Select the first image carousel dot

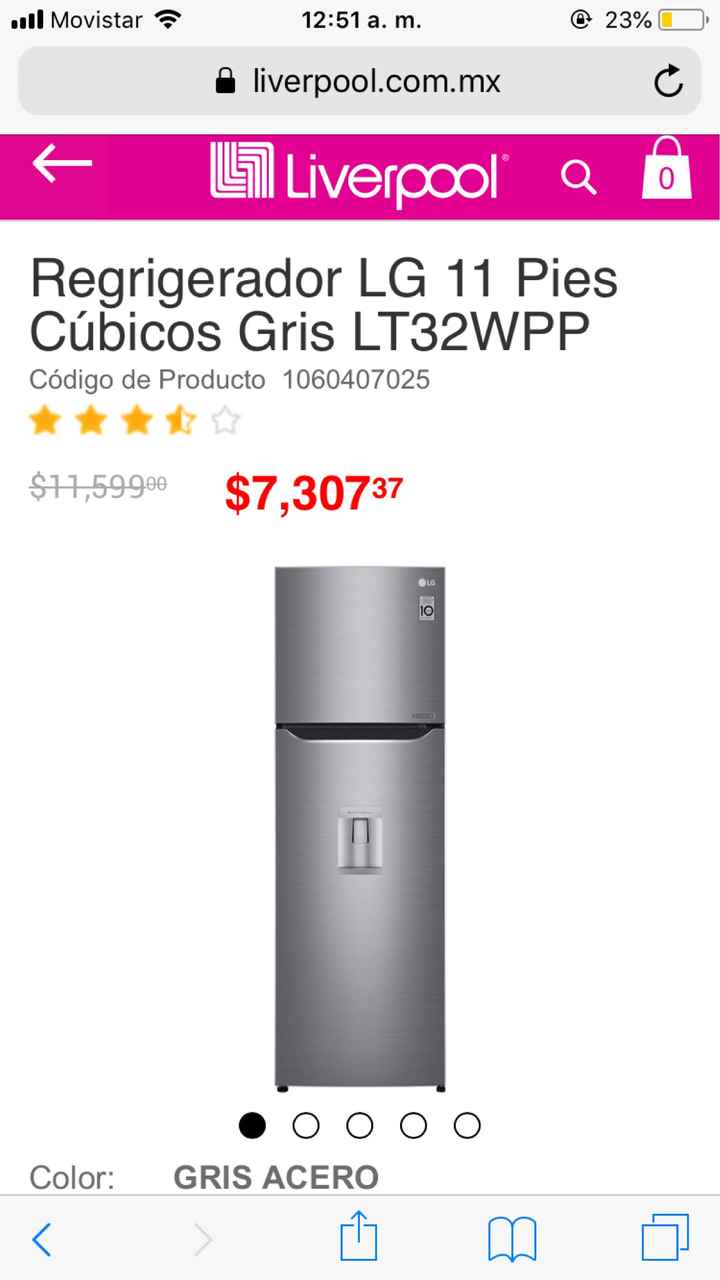click(x=253, y=1125)
